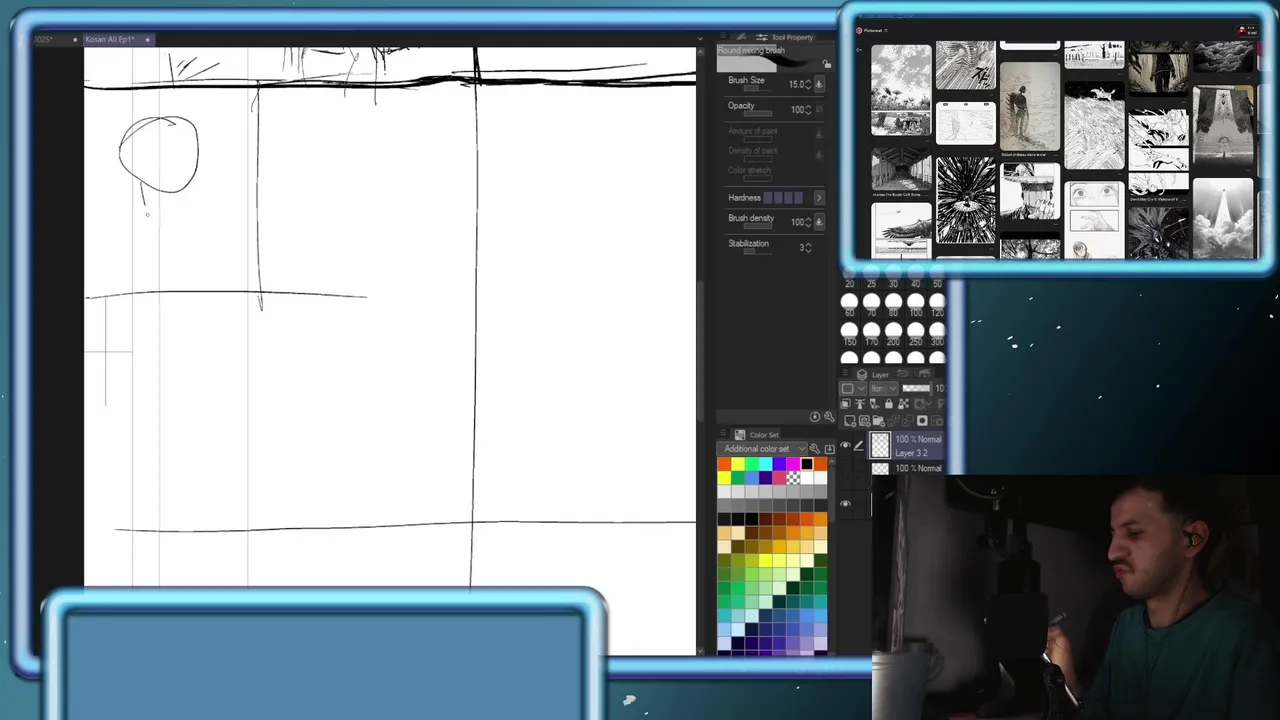Click the new vector layer icon
This screenshot has width=1280, height=720.
coord(864,421)
